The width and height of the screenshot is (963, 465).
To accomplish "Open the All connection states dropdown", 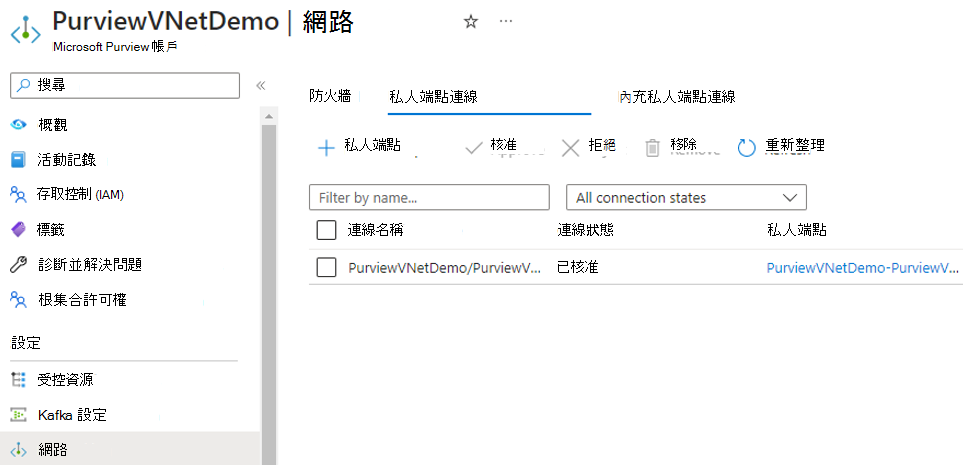I will tap(686, 198).
